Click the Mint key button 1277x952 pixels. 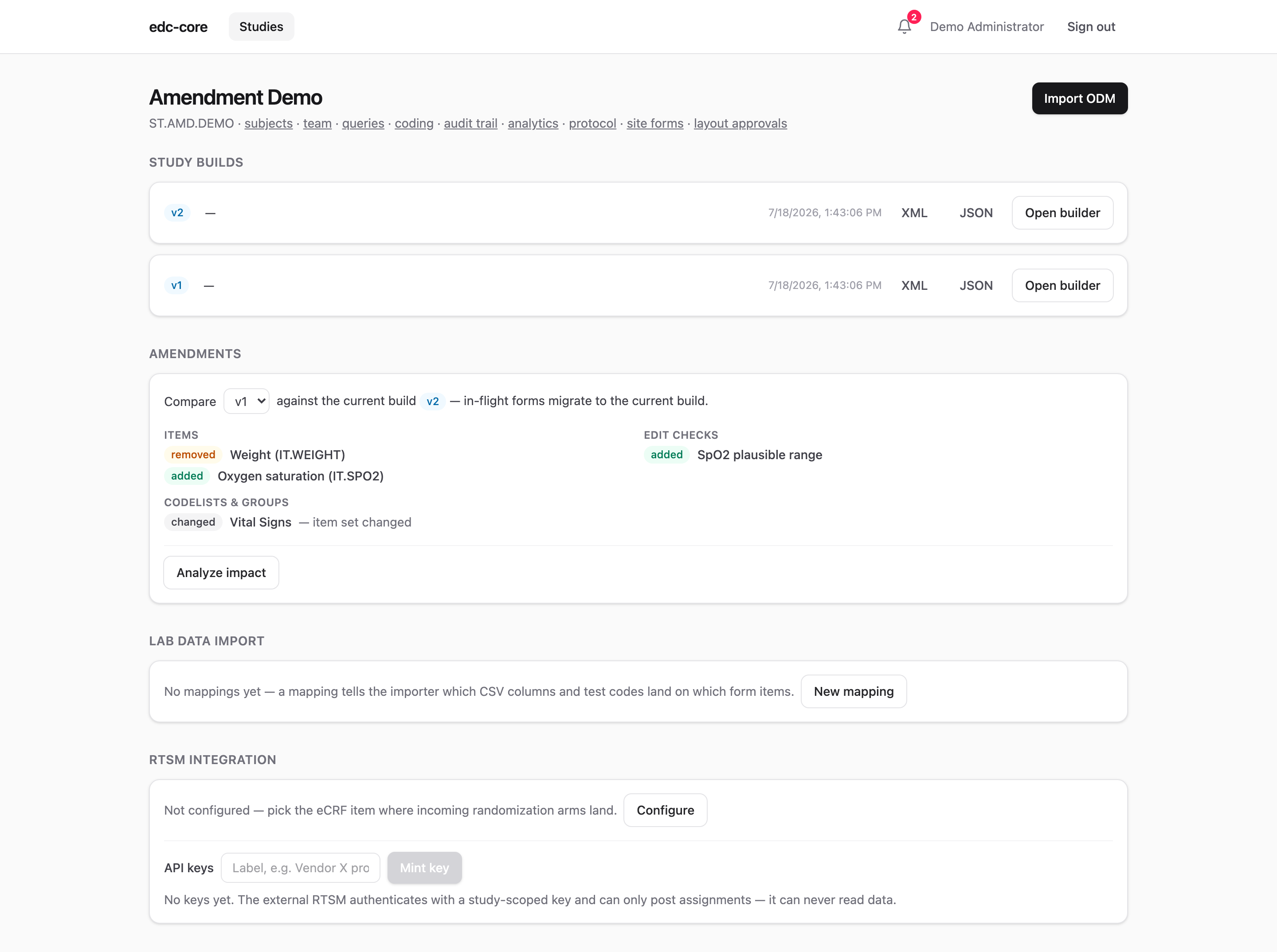(x=424, y=868)
